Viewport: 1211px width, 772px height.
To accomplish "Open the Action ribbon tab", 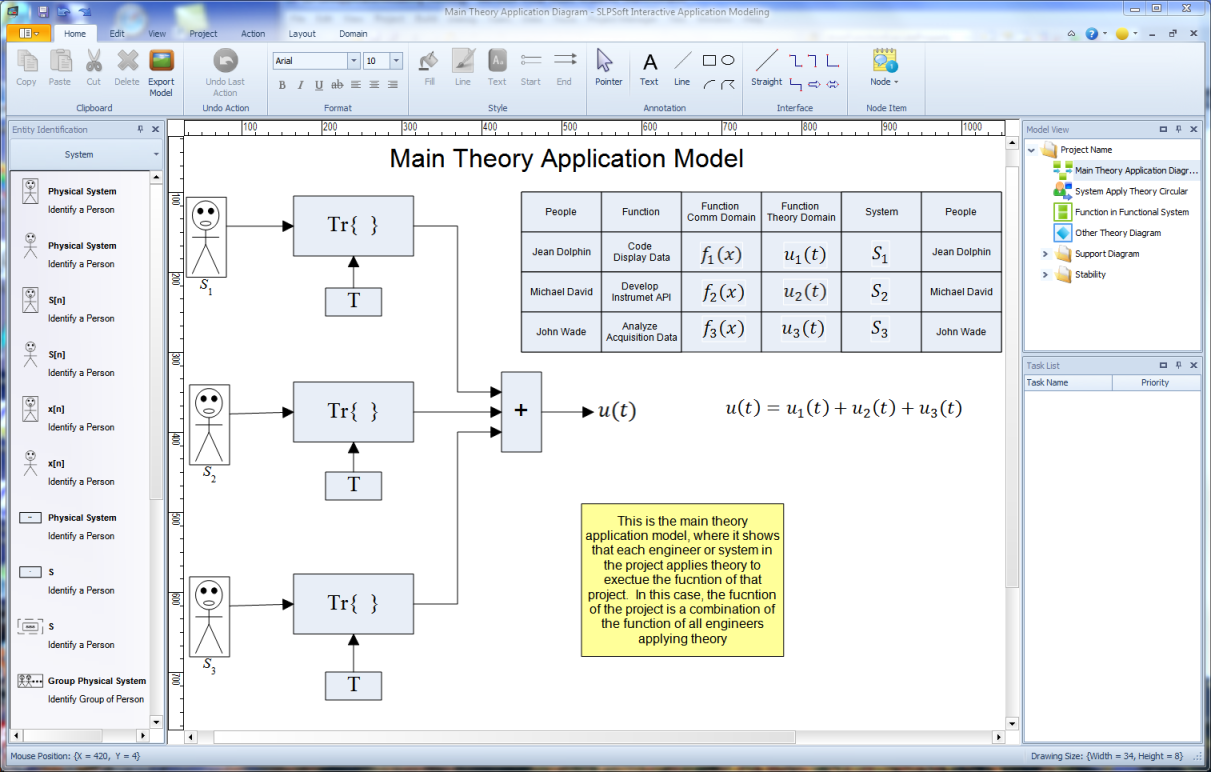I will pos(253,33).
